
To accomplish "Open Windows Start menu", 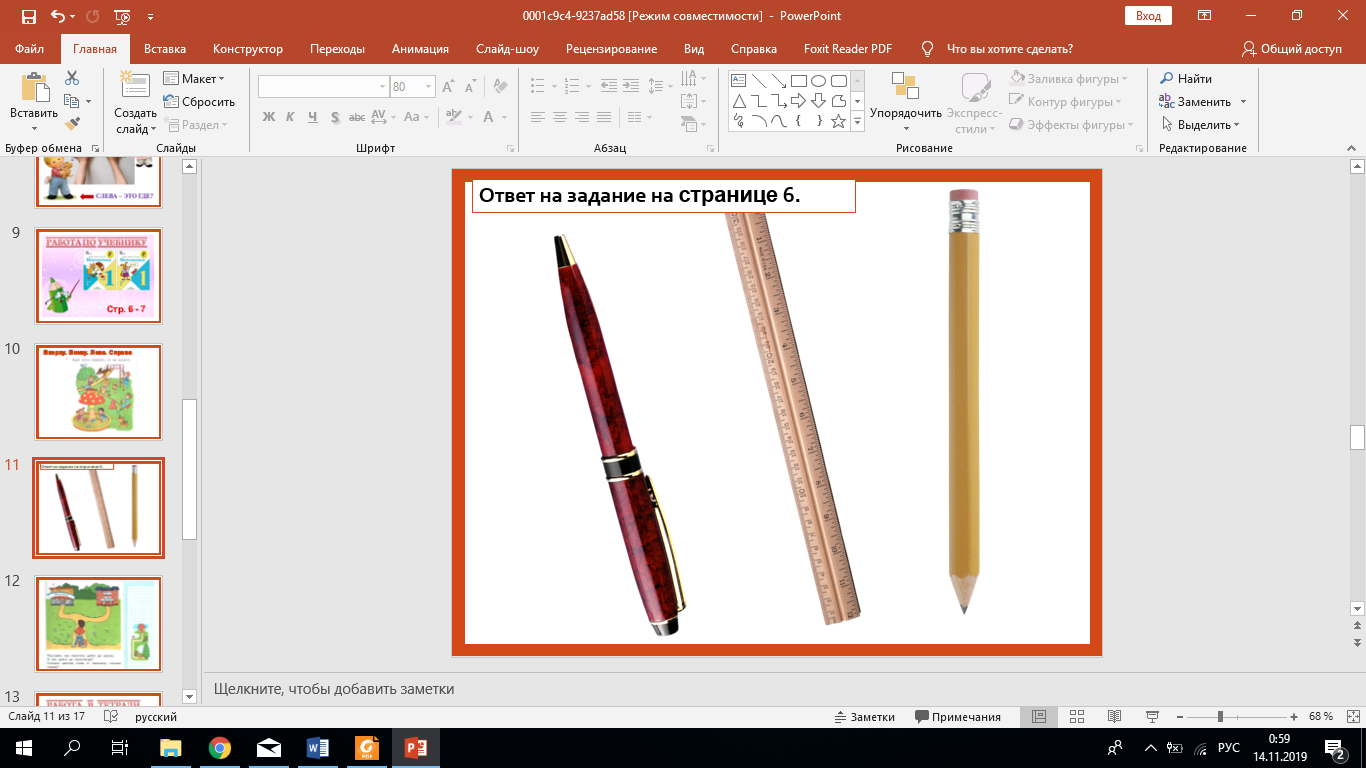I will (x=24, y=747).
